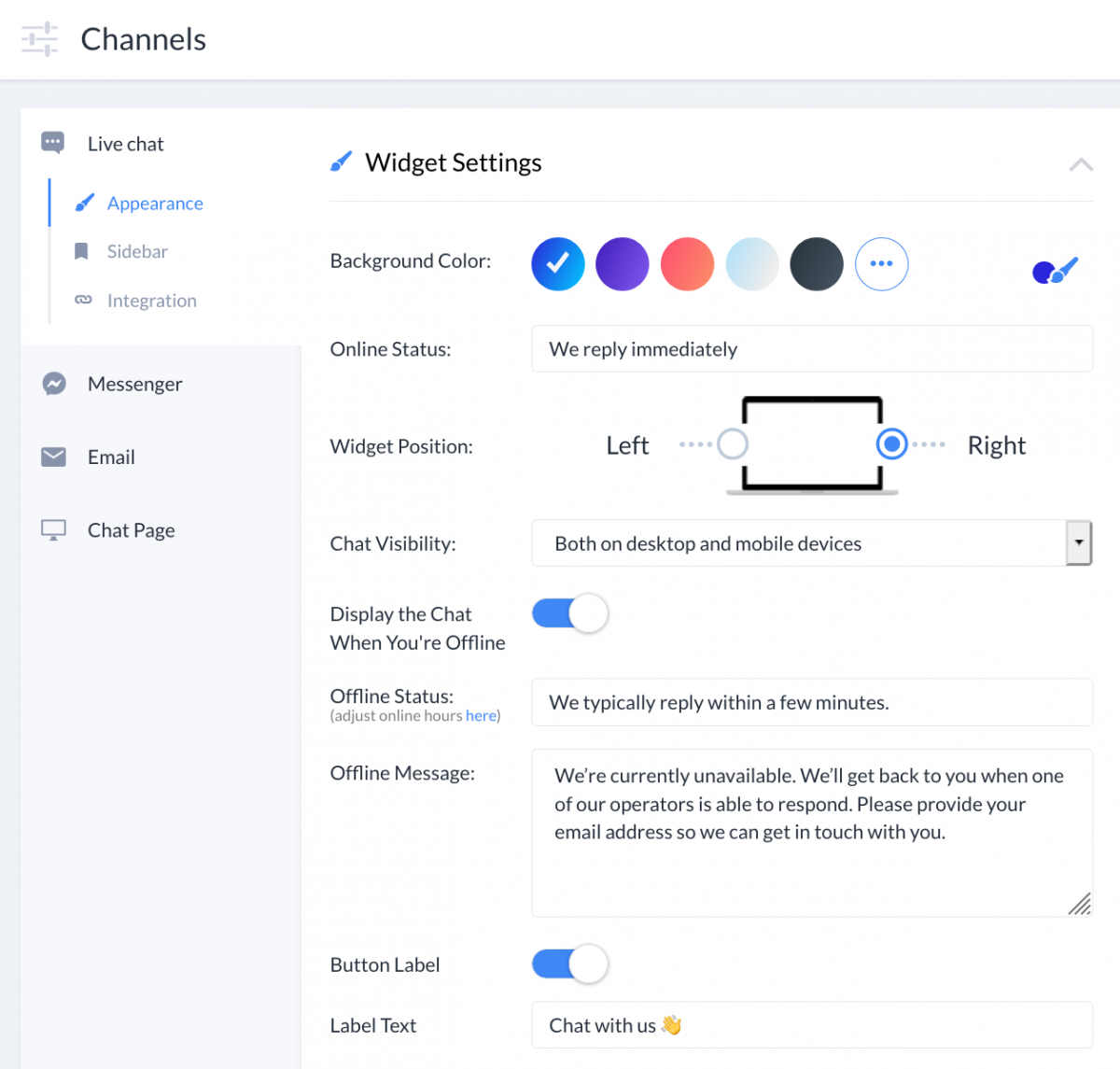Set widget position to Right
The image size is (1120, 1069).
pyautogui.click(x=892, y=444)
